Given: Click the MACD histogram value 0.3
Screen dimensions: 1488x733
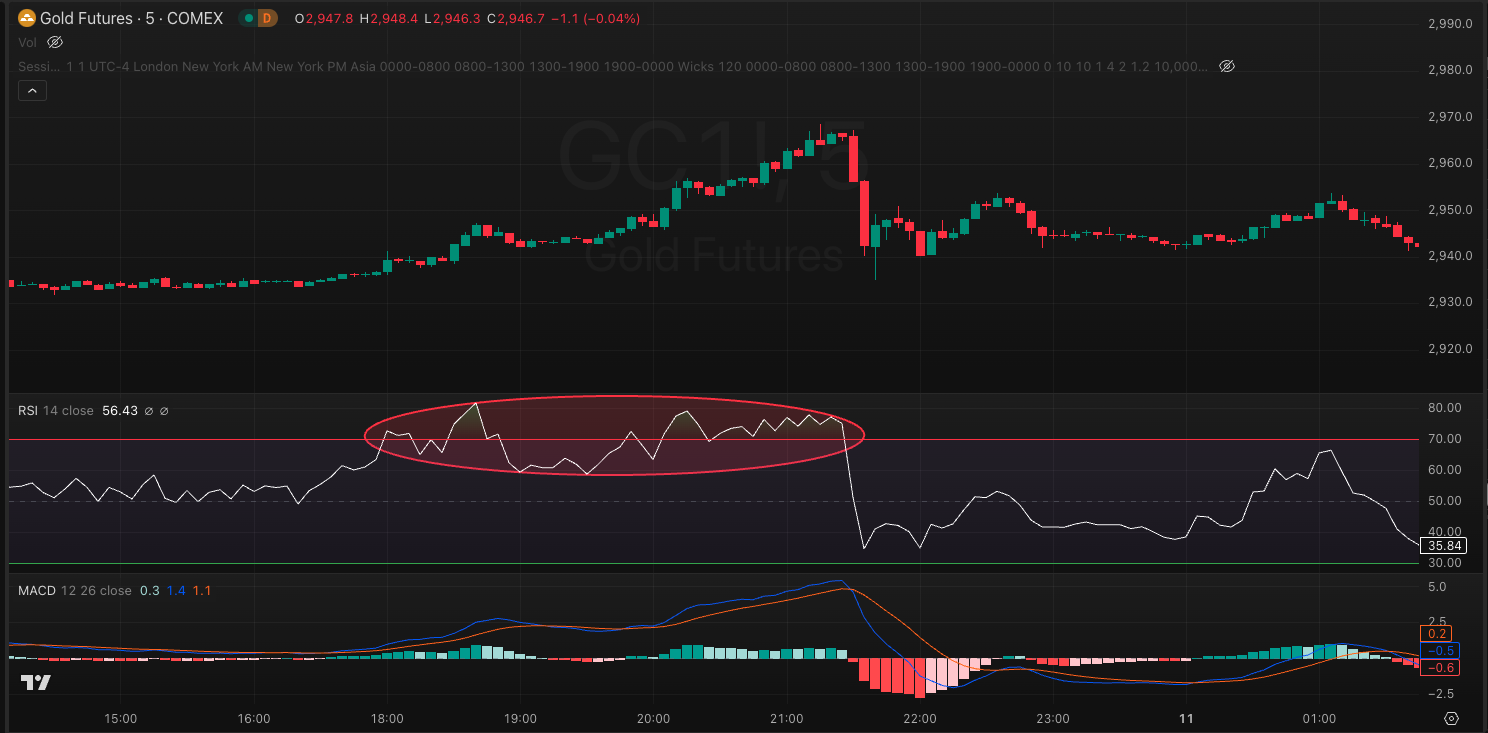Looking at the screenshot, I should 149,591.
